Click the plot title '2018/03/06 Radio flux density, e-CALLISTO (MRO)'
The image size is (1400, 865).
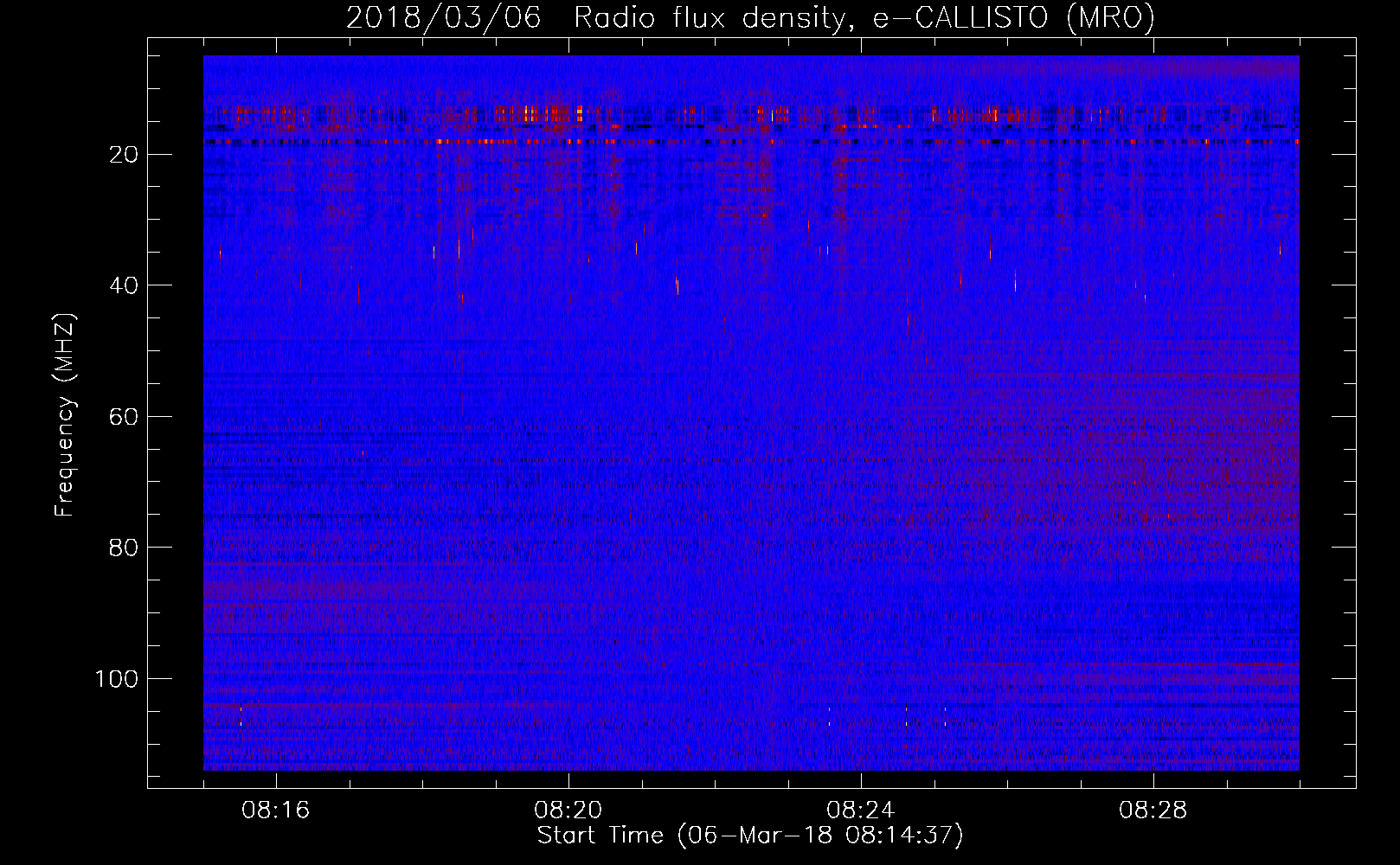pyautogui.click(x=750, y=17)
